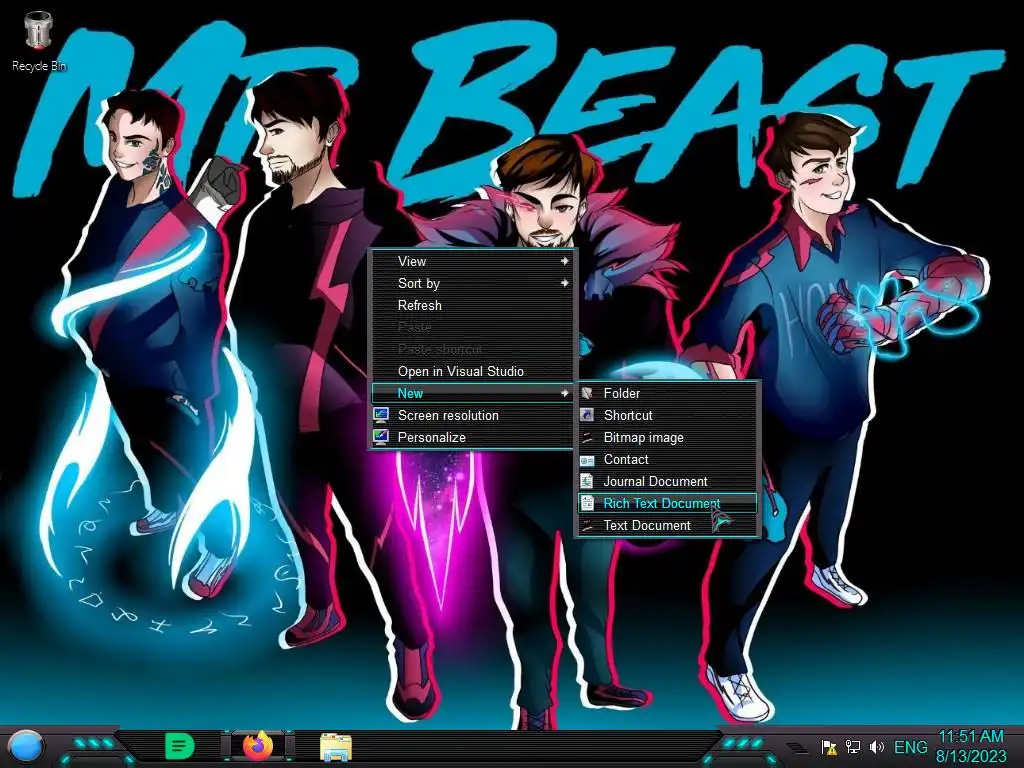Create a new Folder
Viewport: 1024px width, 768px height.
coord(667,393)
